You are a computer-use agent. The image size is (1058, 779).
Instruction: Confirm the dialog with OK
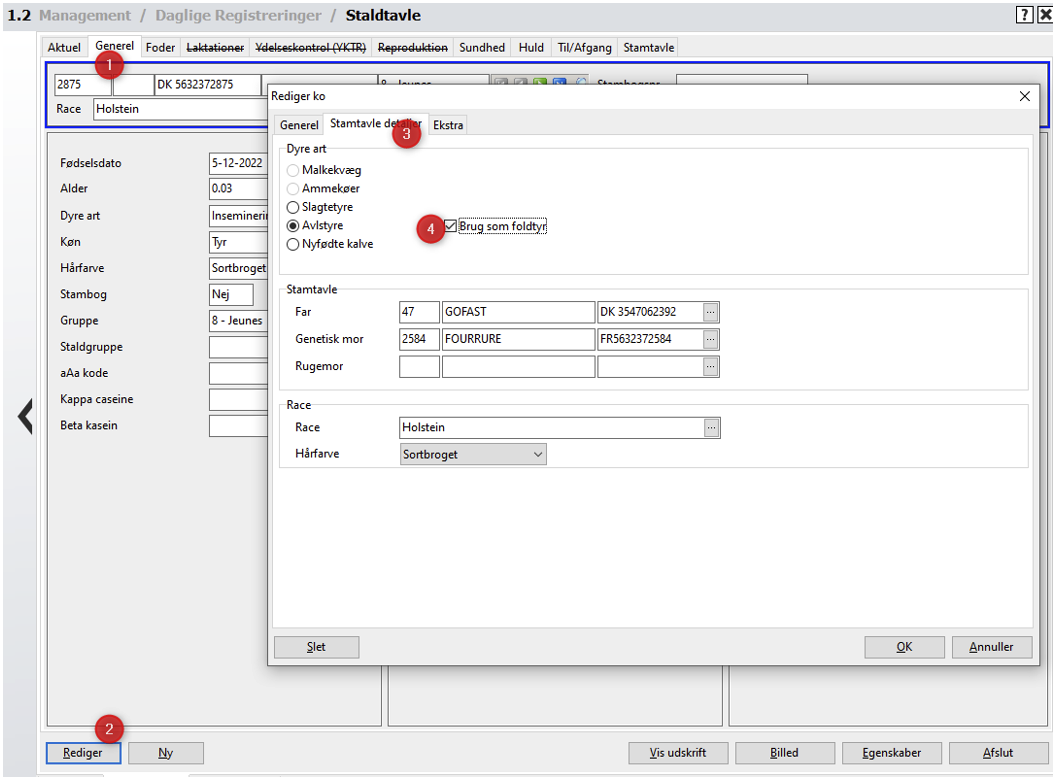tap(904, 647)
